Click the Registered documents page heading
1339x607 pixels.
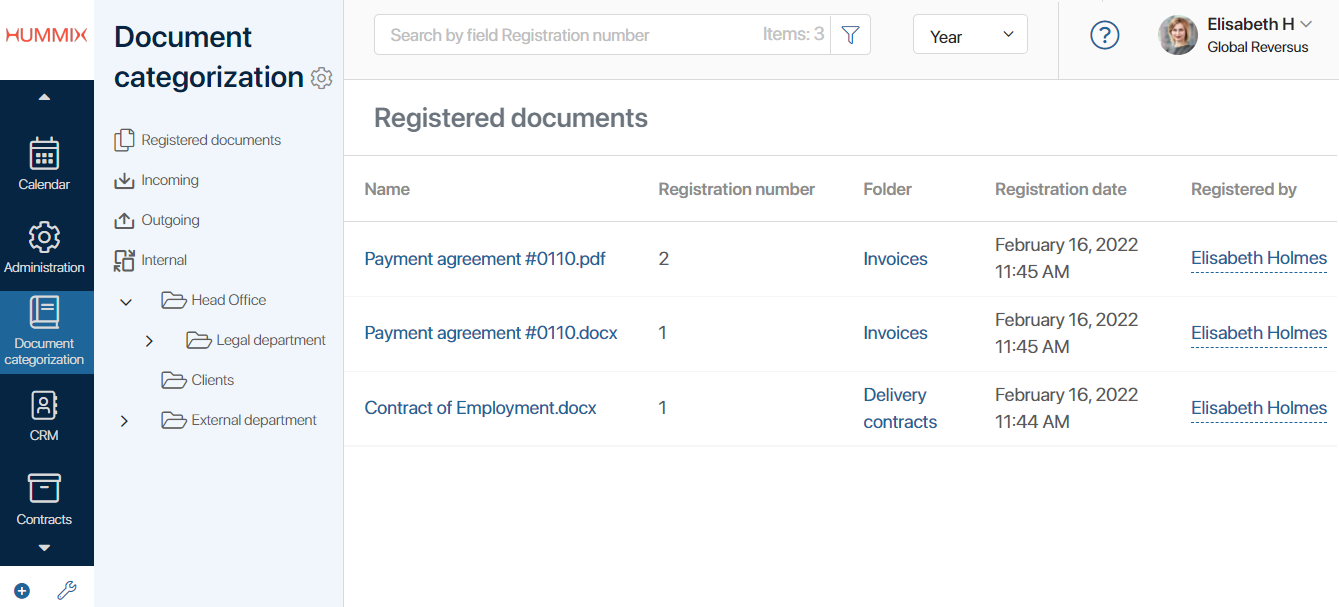pyautogui.click(x=511, y=118)
